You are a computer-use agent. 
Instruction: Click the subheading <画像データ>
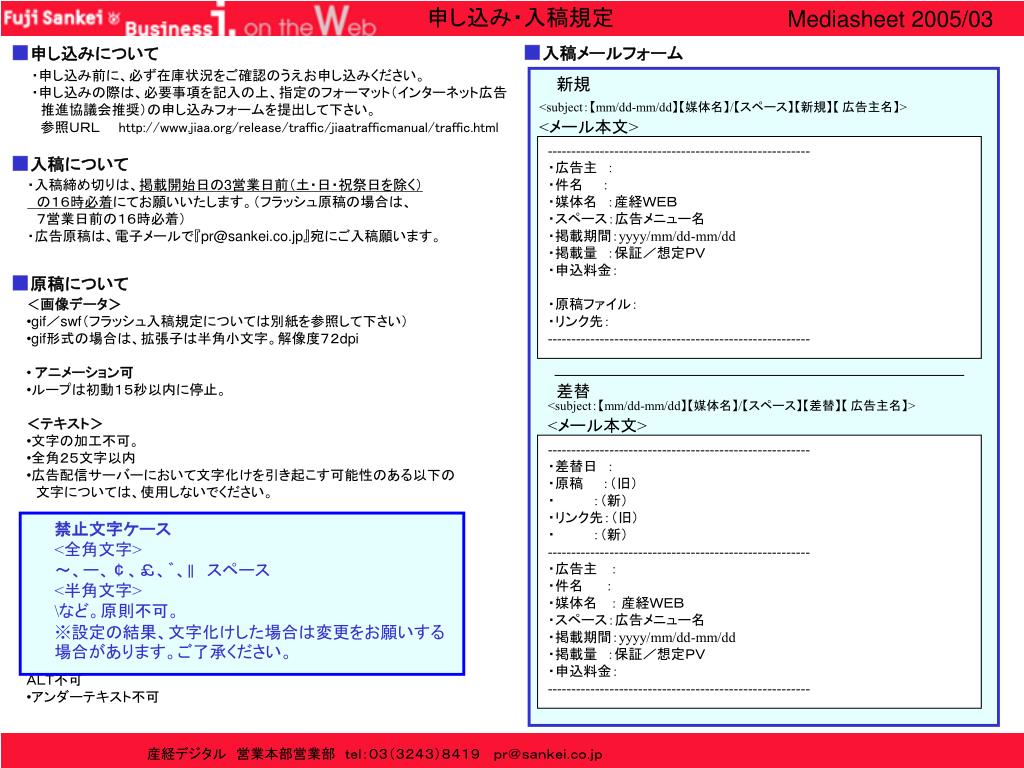point(74,304)
